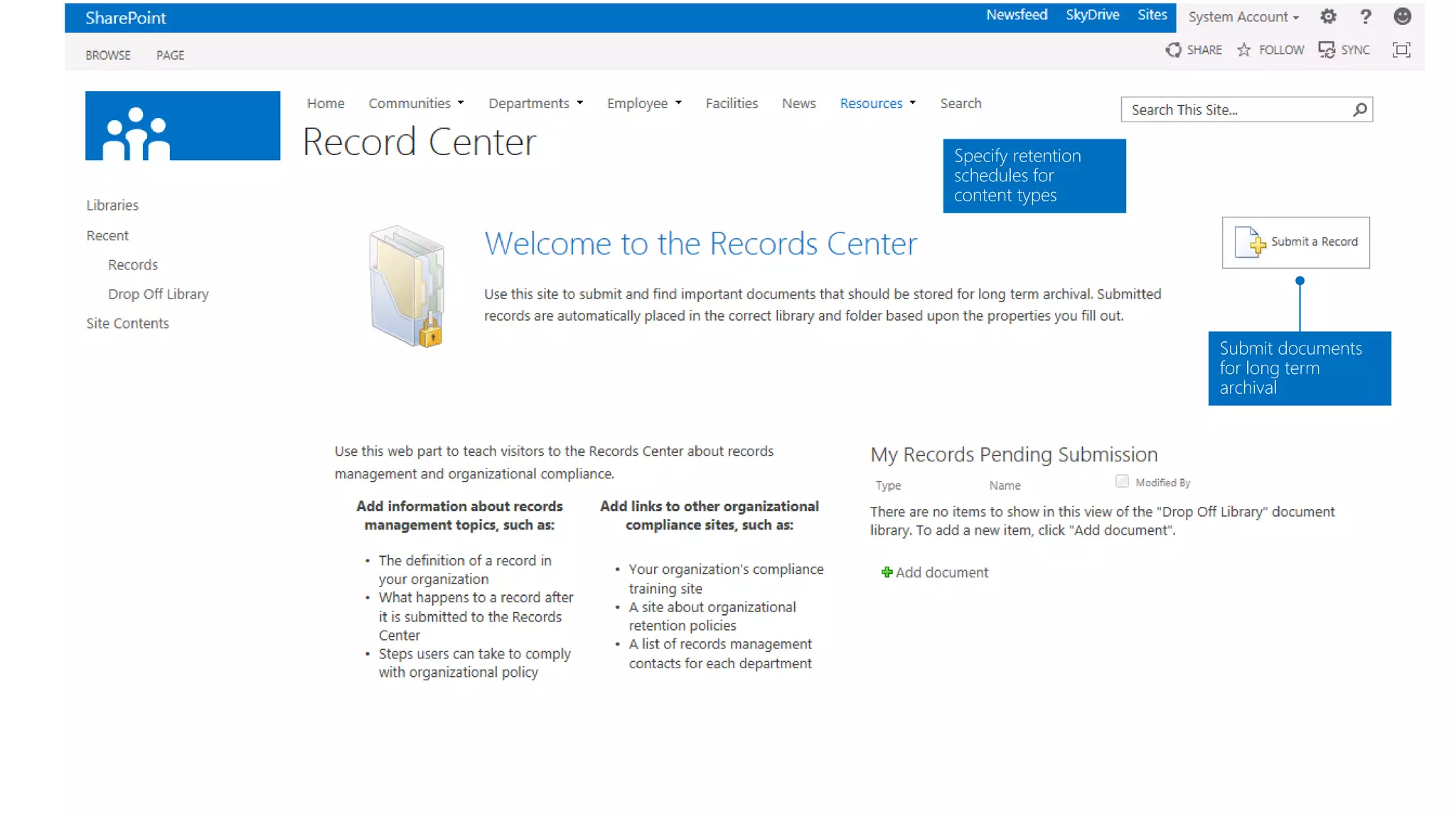
Task: Expand the Communities dropdown arrow
Action: (x=461, y=103)
